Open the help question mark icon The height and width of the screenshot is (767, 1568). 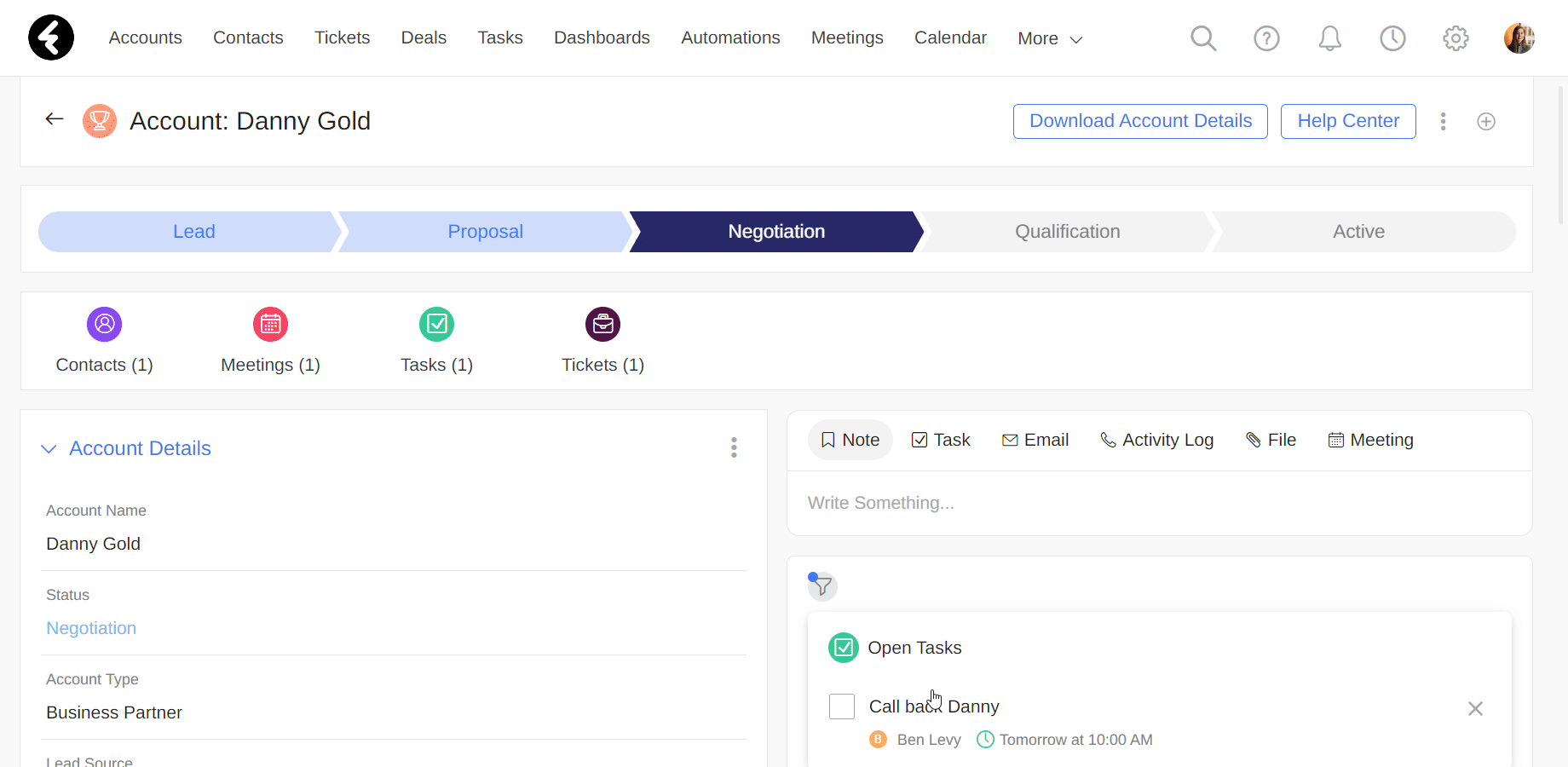[x=1266, y=38]
